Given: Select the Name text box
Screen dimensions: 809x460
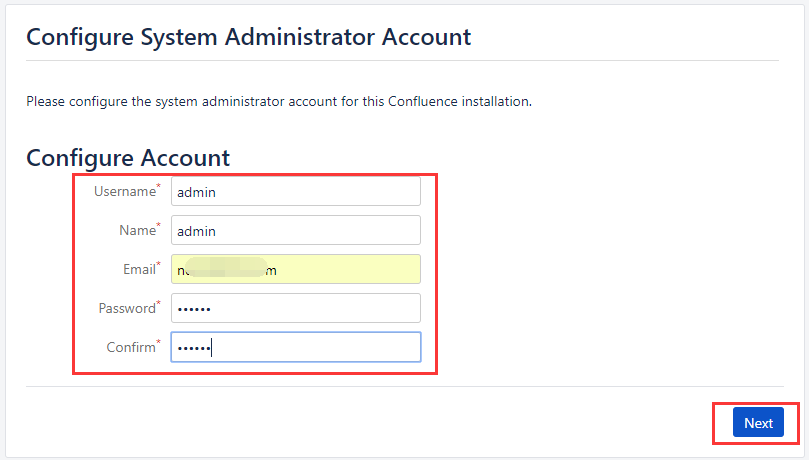Looking at the screenshot, I should point(296,230).
